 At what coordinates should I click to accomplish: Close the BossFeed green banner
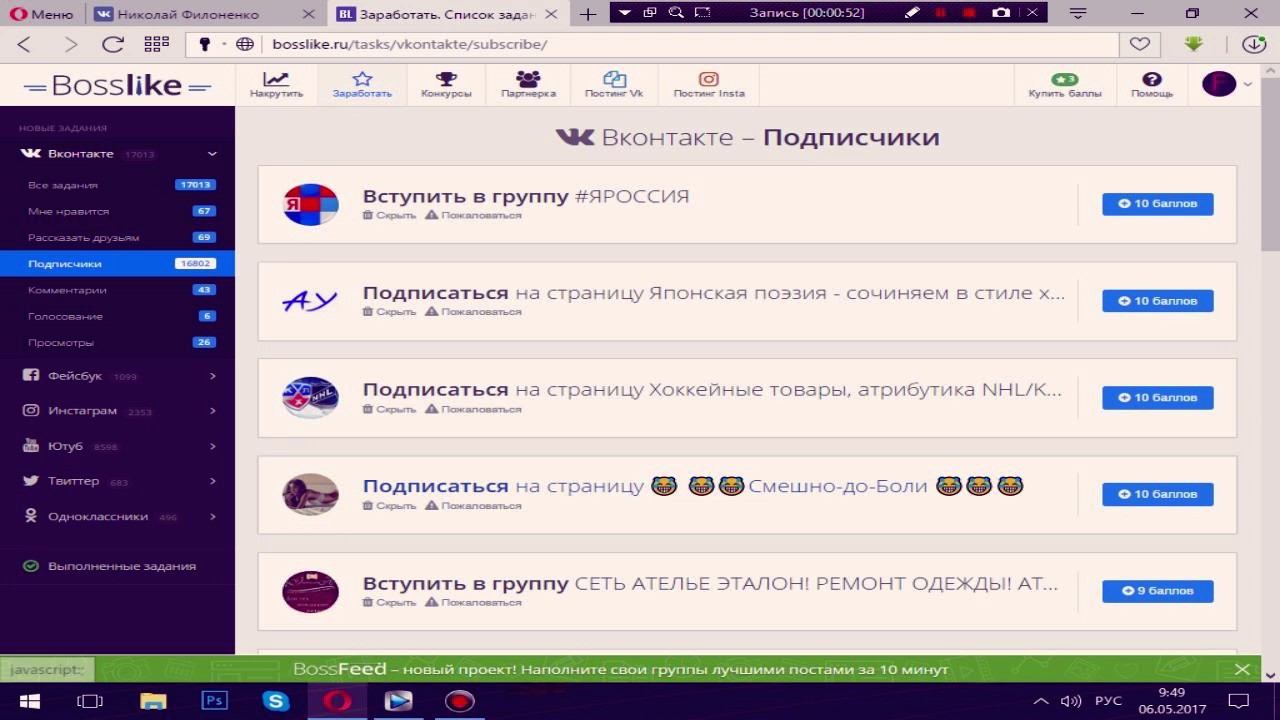(1241, 669)
